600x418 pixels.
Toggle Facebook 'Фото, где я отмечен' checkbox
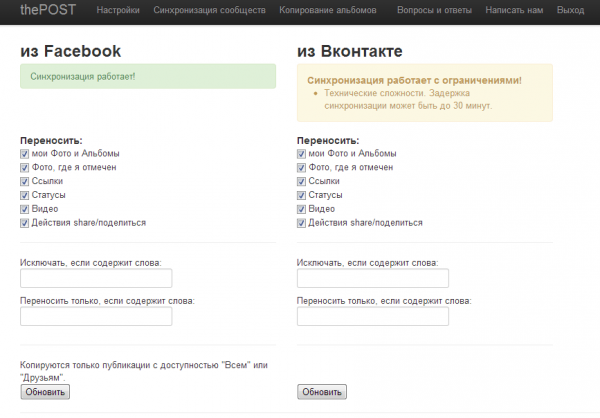(x=24, y=168)
